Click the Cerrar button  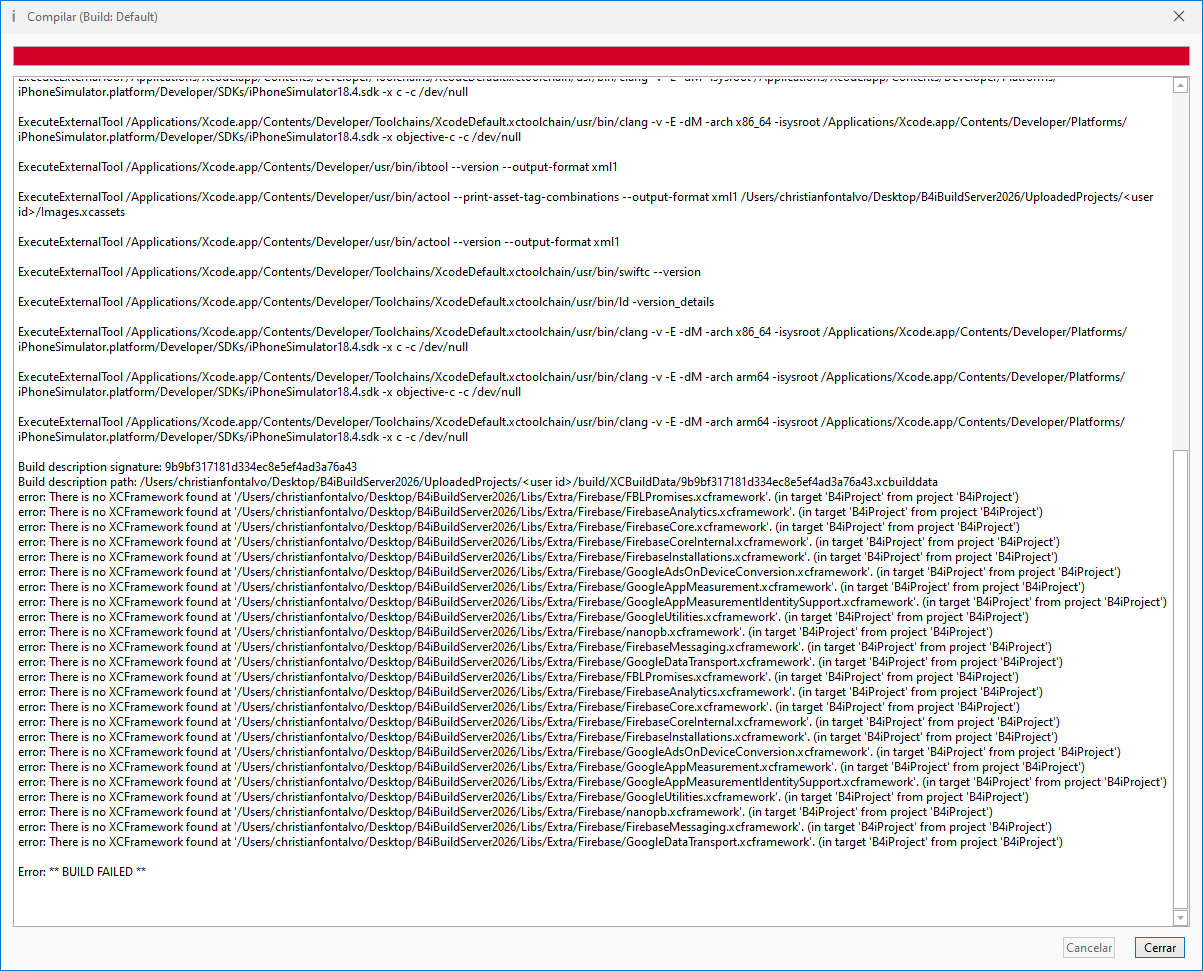[x=1159, y=947]
